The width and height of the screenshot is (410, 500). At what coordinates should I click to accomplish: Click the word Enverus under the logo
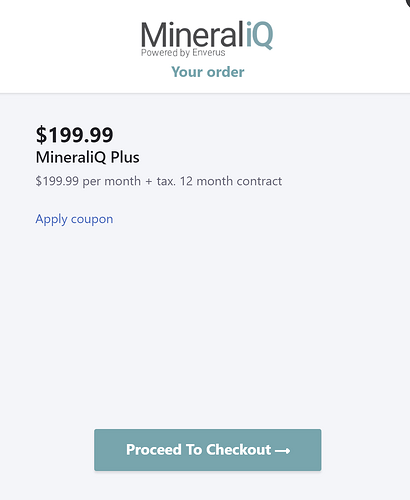pos(209,52)
